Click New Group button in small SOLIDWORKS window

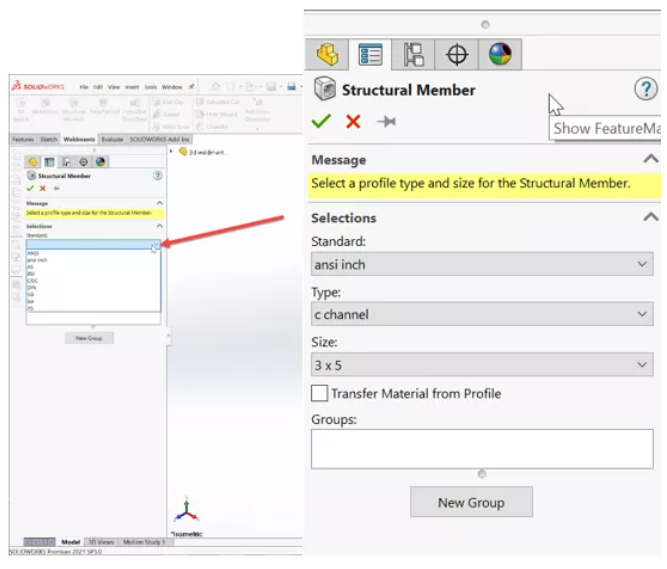tap(89, 338)
